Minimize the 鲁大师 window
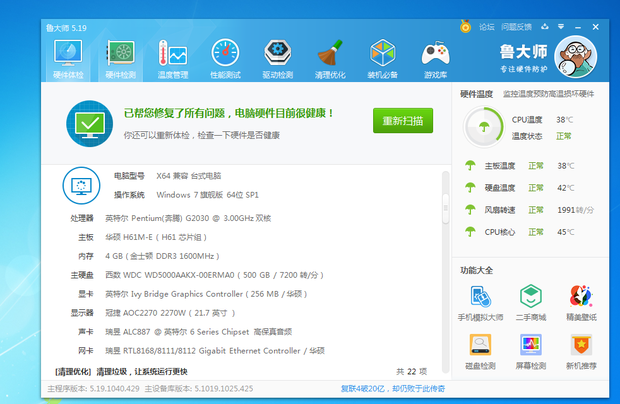Viewport: 620px width, 404px height. click(x=578, y=27)
